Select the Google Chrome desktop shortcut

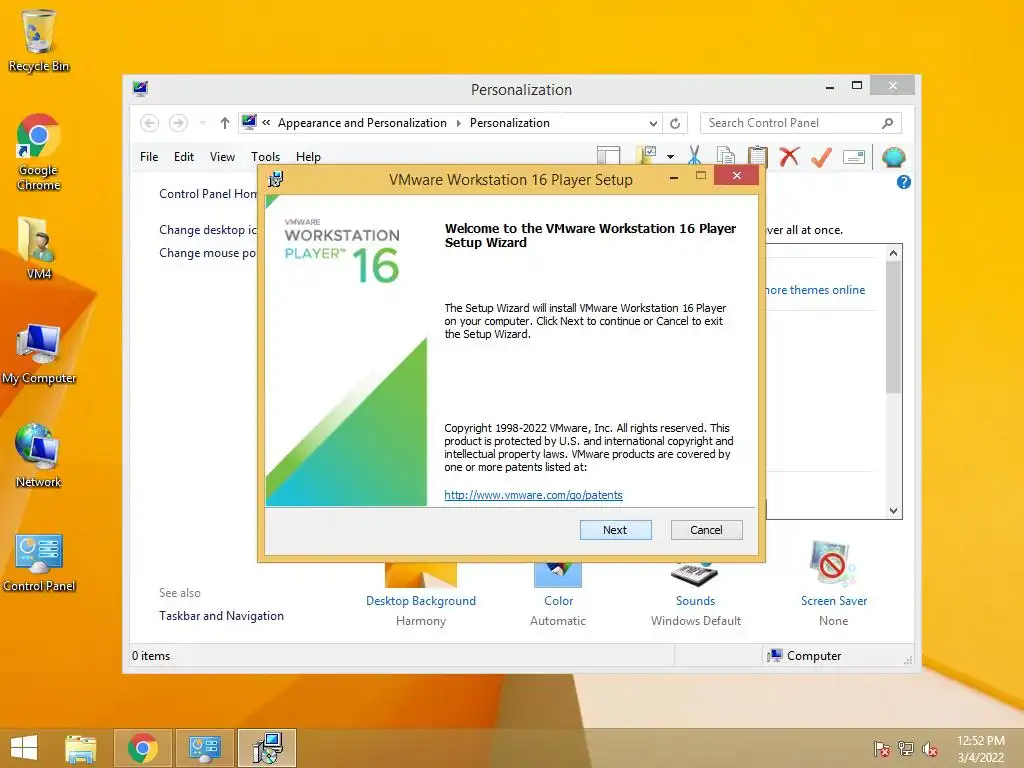click(x=38, y=152)
